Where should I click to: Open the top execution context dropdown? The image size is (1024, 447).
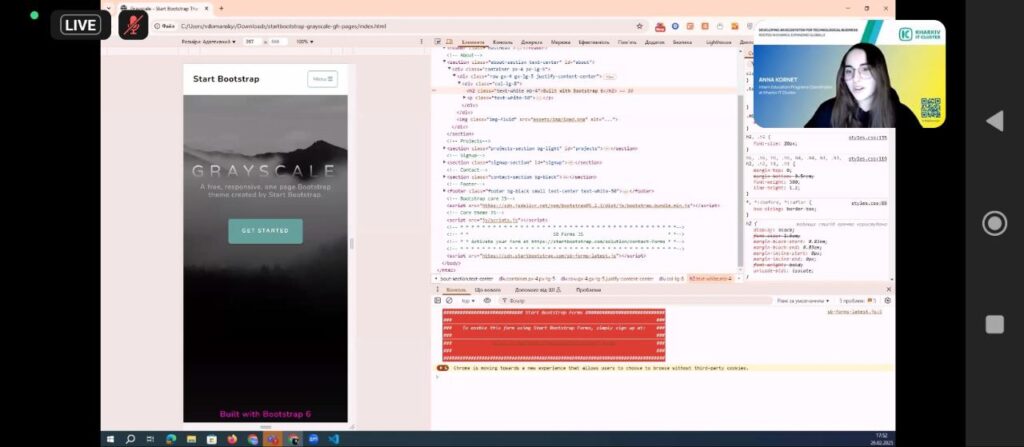click(x=469, y=301)
